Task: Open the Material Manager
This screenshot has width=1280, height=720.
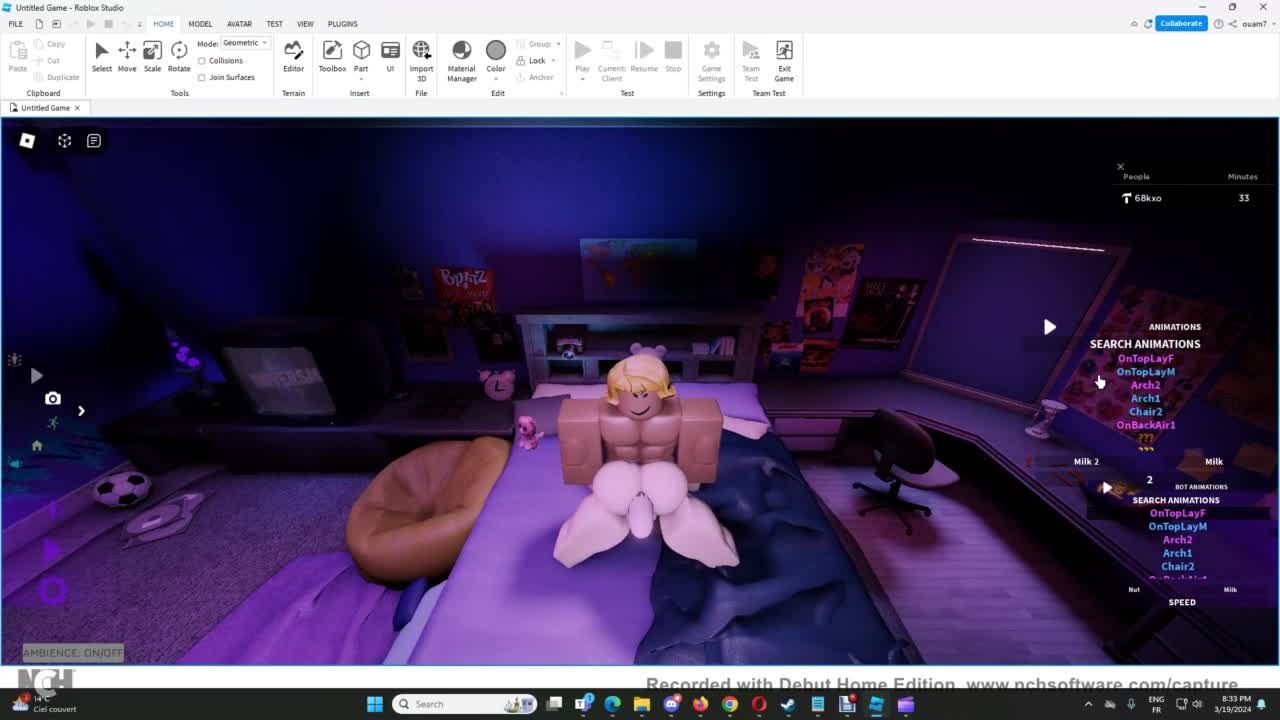Action: 461,56
